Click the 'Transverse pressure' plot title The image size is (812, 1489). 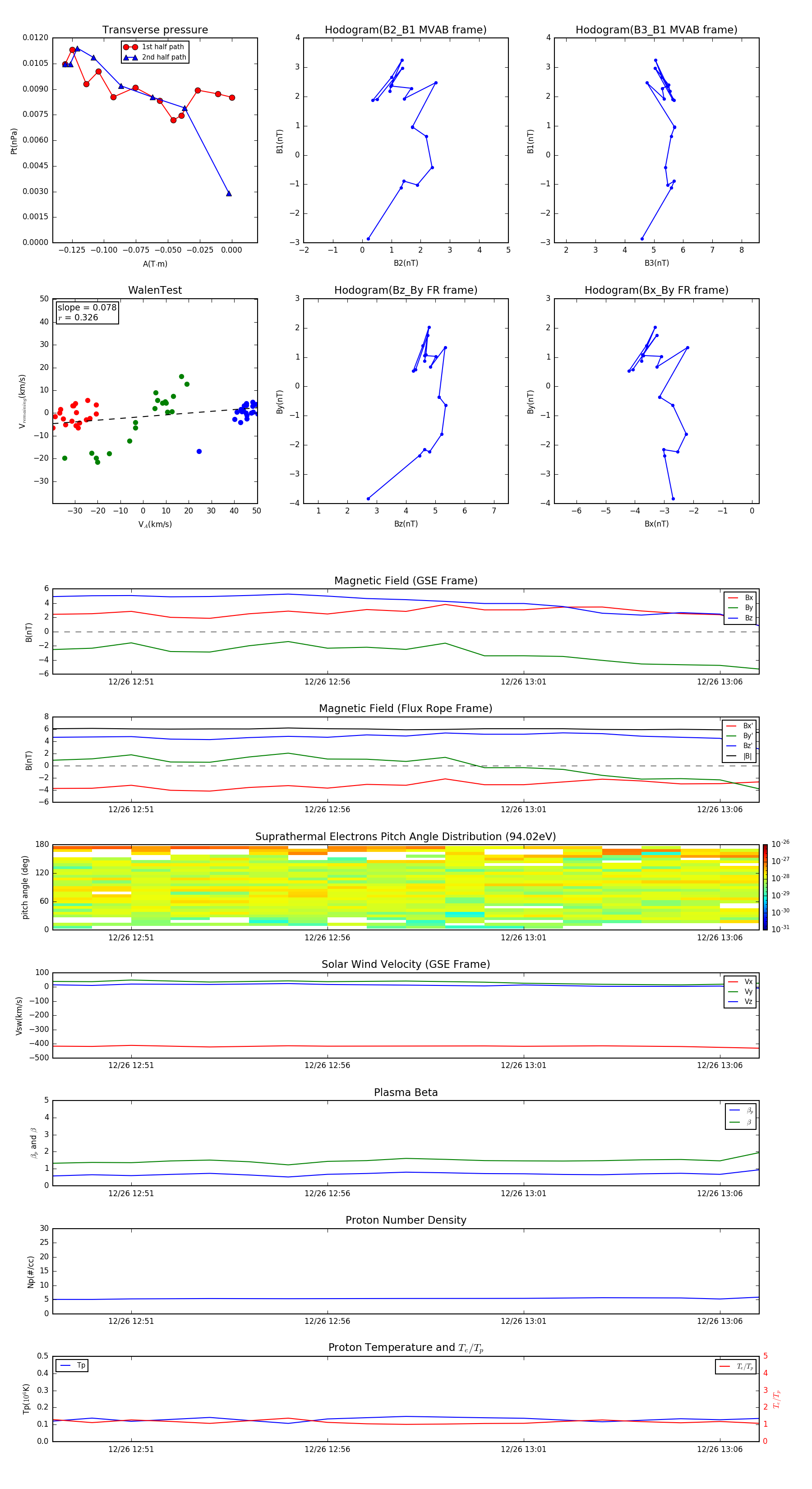click(x=155, y=30)
